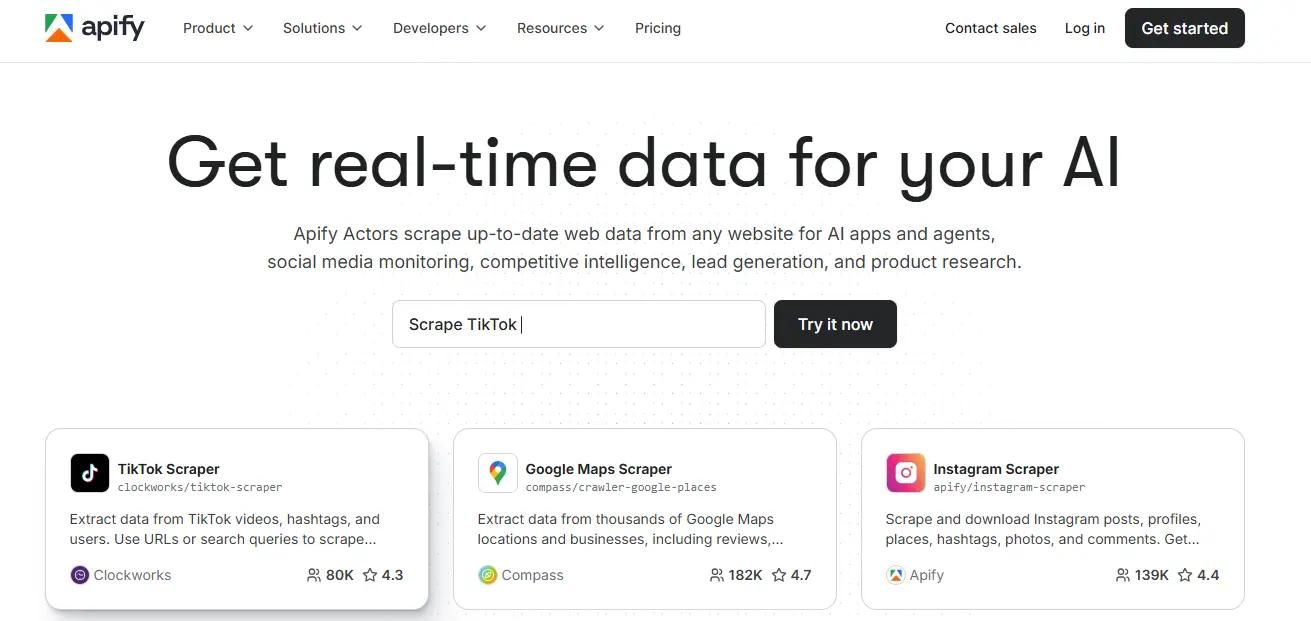This screenshot has height=621, width=1311.
Task: Click the Log in link
Action: (1085, 28)
